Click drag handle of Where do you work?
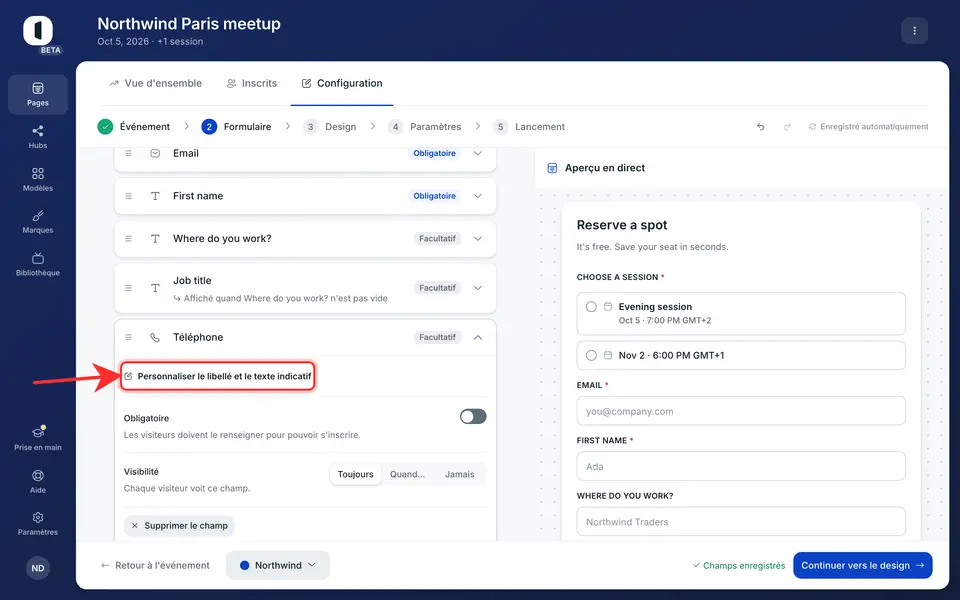Image resolution: width=960 pixels, height=600 pixels. coord(129,239)
